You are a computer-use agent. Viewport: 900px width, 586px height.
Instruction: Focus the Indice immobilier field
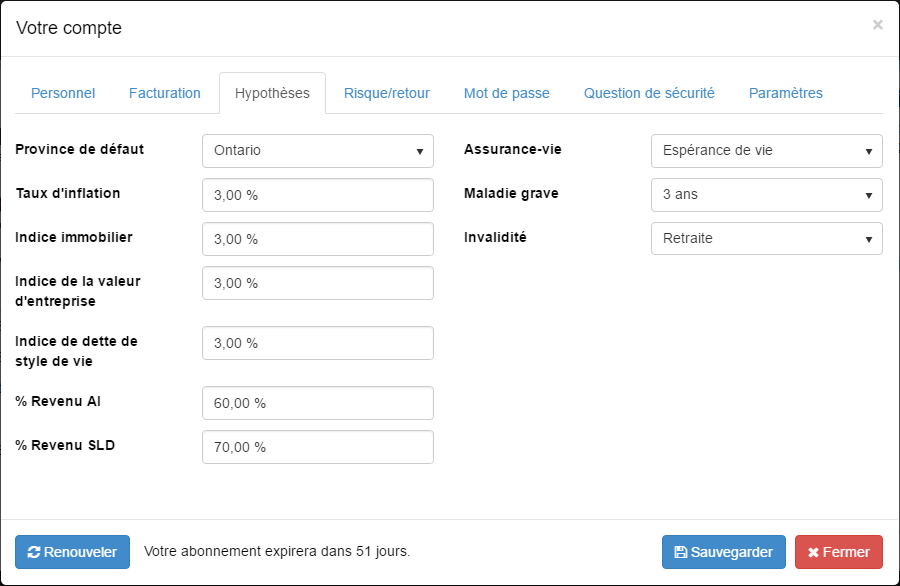point(318,239)
